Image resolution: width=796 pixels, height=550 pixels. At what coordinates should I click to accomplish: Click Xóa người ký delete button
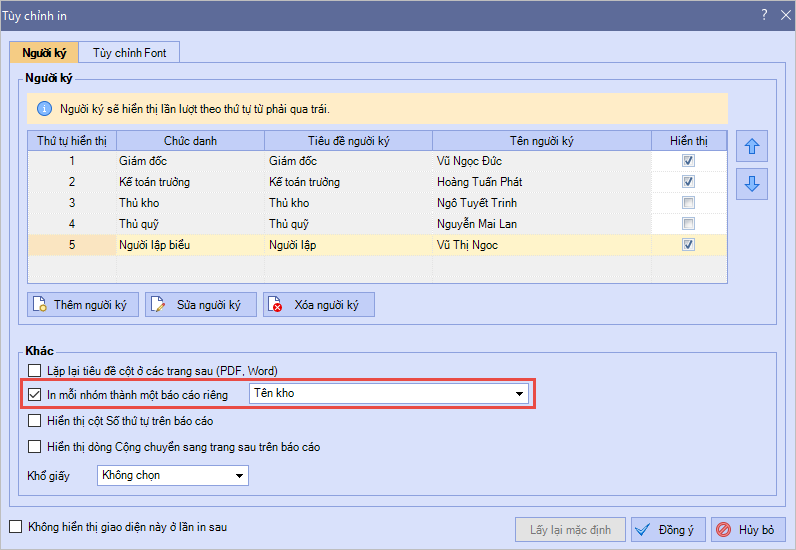(x=318, y=305)
